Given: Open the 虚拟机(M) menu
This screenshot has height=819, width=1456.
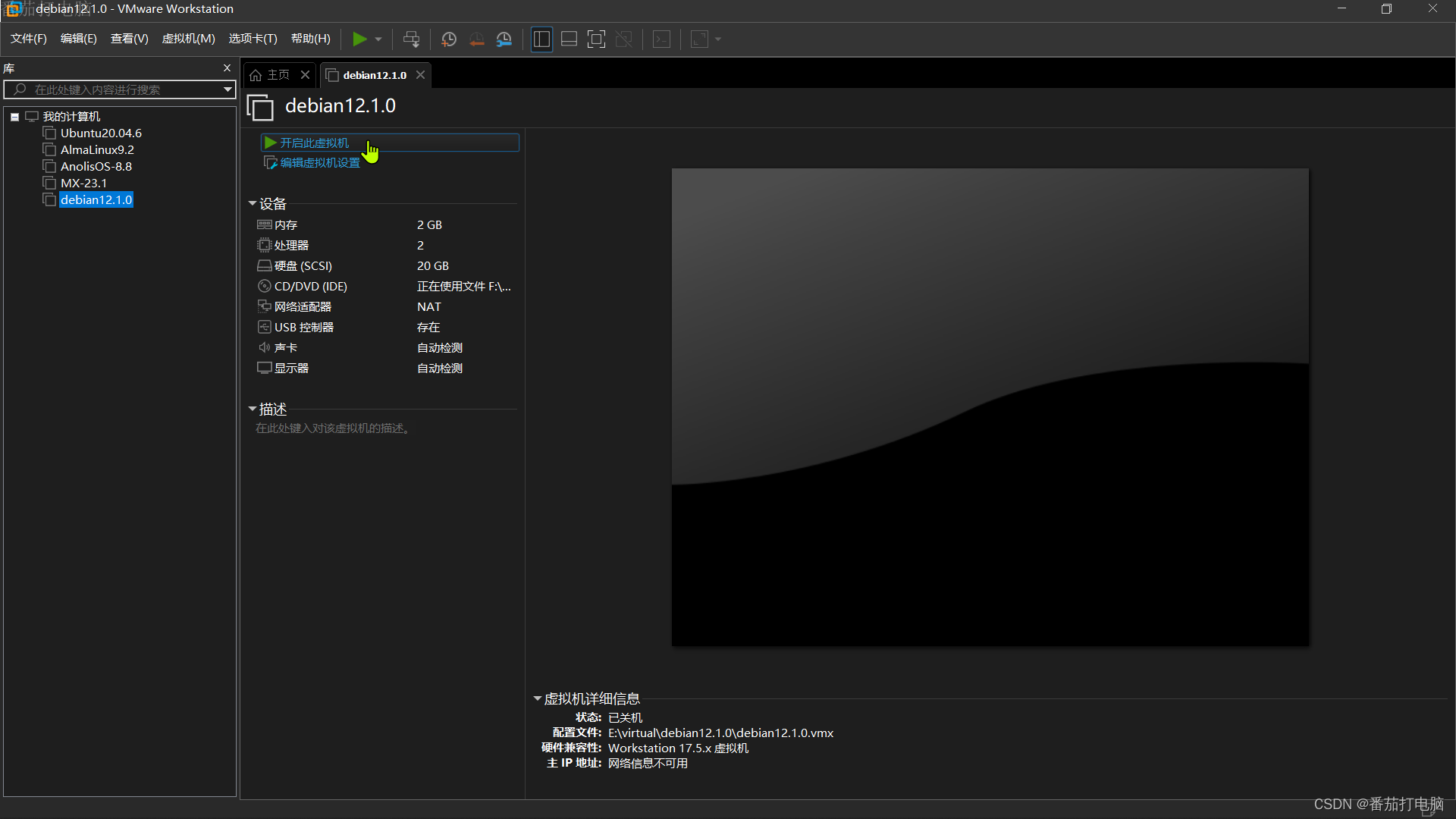Looking at the screenshot, I should (188, 39).
